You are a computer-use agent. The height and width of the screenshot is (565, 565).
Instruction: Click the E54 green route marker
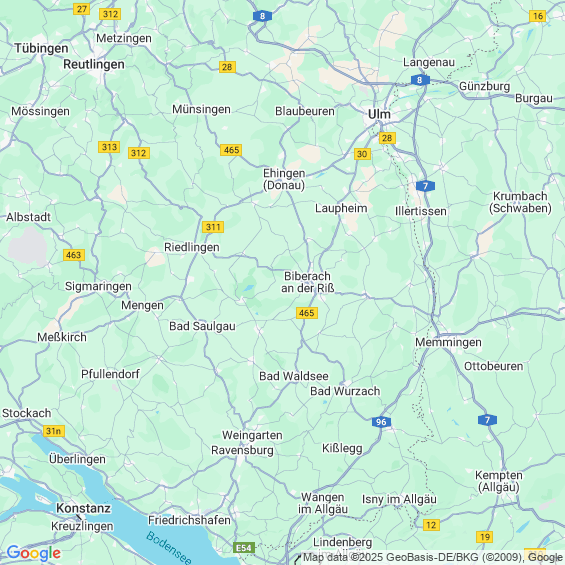point(244,548)
